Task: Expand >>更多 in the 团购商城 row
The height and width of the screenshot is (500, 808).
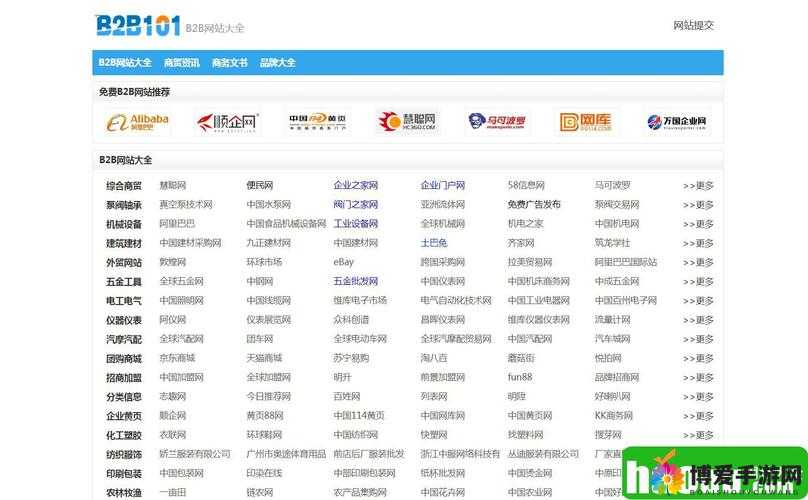Action: 698,358
